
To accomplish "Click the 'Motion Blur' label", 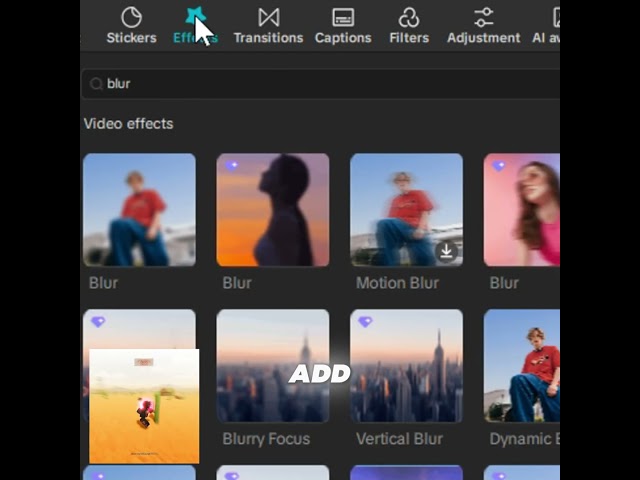I will tap(397, 283).
